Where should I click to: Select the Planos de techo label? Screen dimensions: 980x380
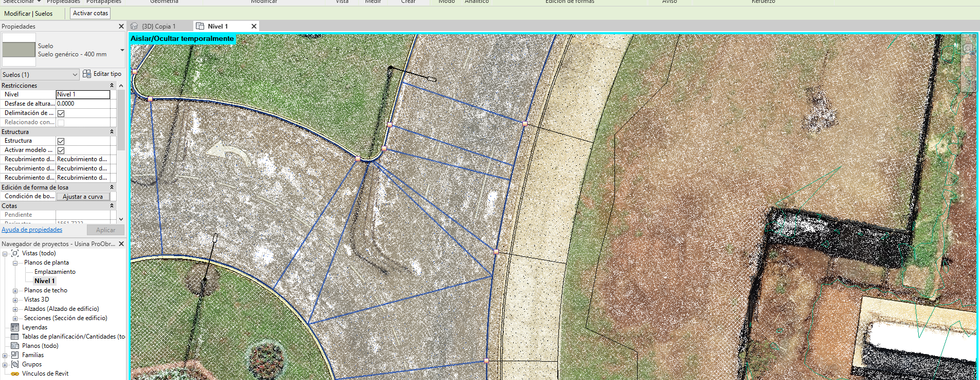[46, 291]
